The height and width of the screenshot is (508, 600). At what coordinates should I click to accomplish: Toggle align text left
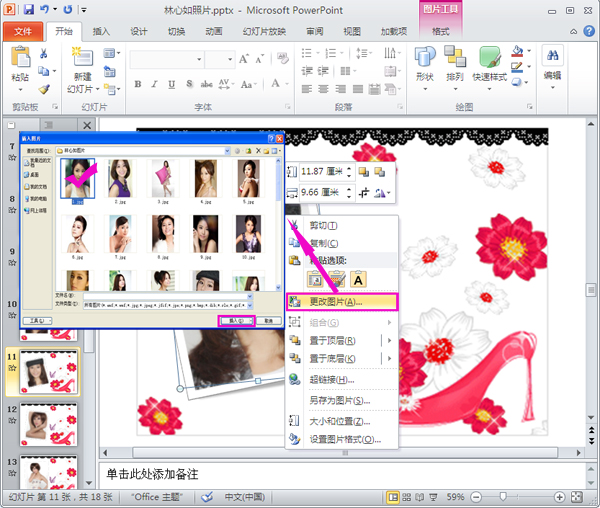click(307, 89)
